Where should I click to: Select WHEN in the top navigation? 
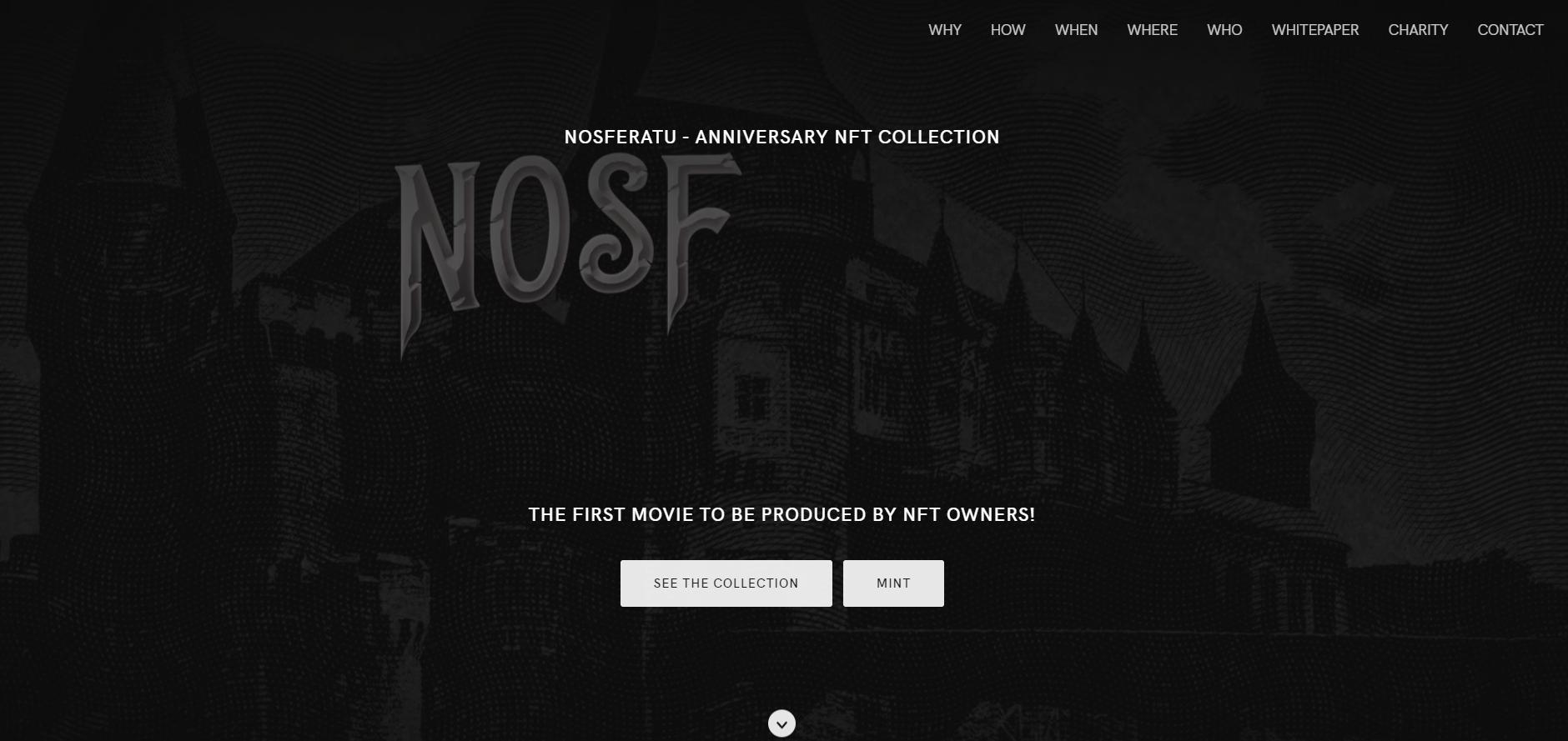tap(1076, 30)
